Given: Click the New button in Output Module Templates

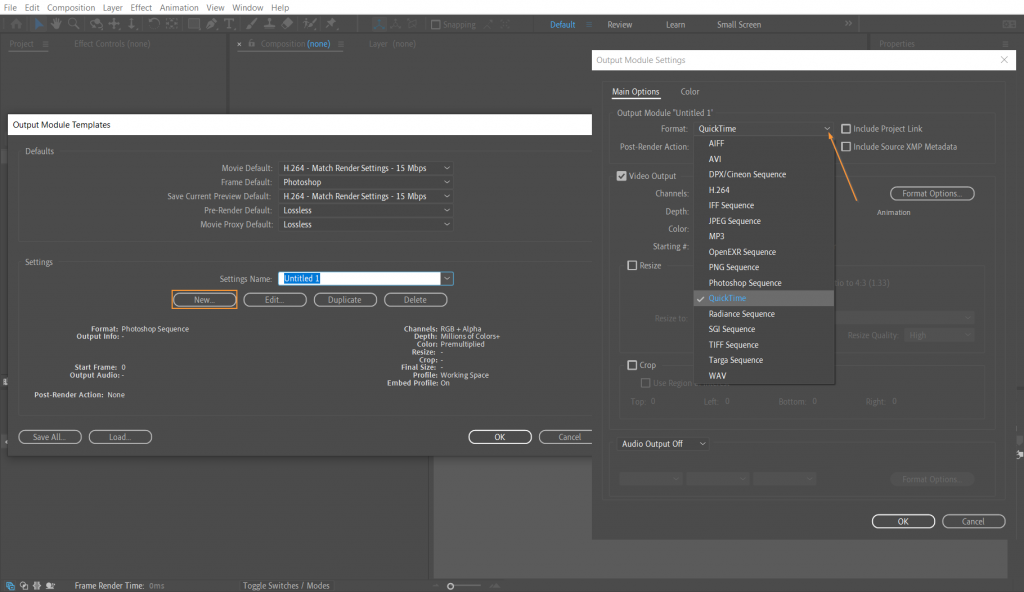Looking at the screenshot, I should pyautogui.click(x=204, y=298).
